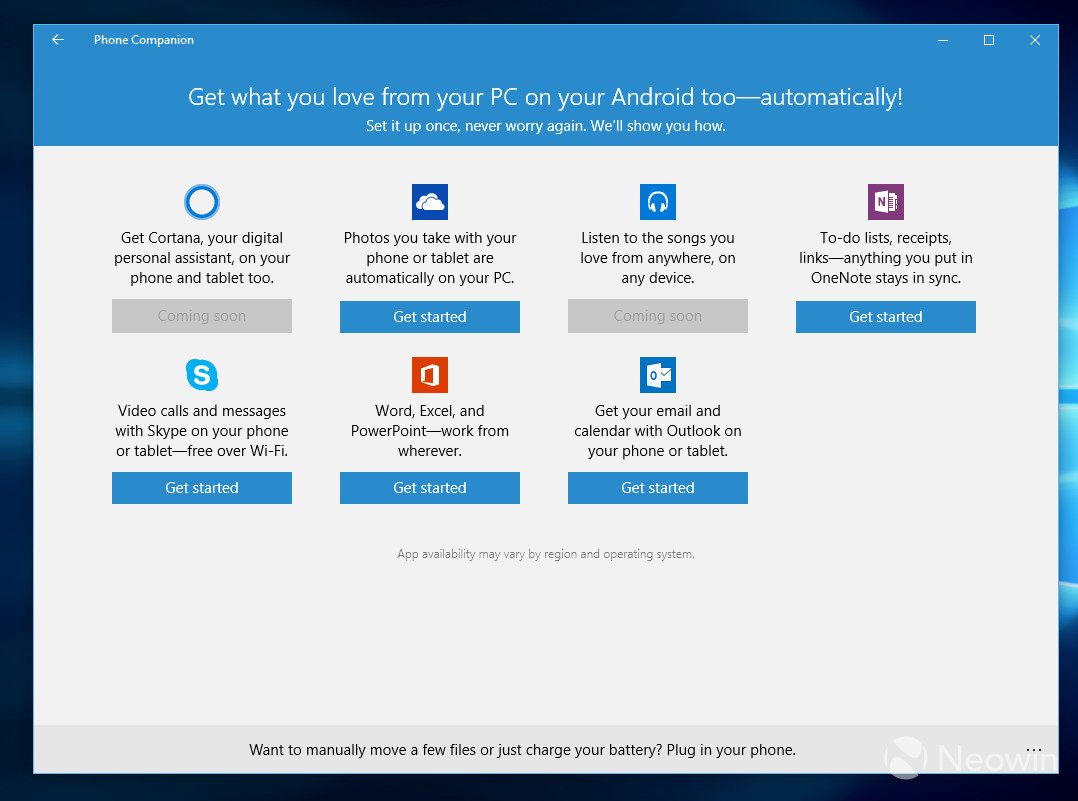This screenshot has width=1078, height=801.
Task: Go back with the arrow in the title bar
Action: click(x=58, y=40)
